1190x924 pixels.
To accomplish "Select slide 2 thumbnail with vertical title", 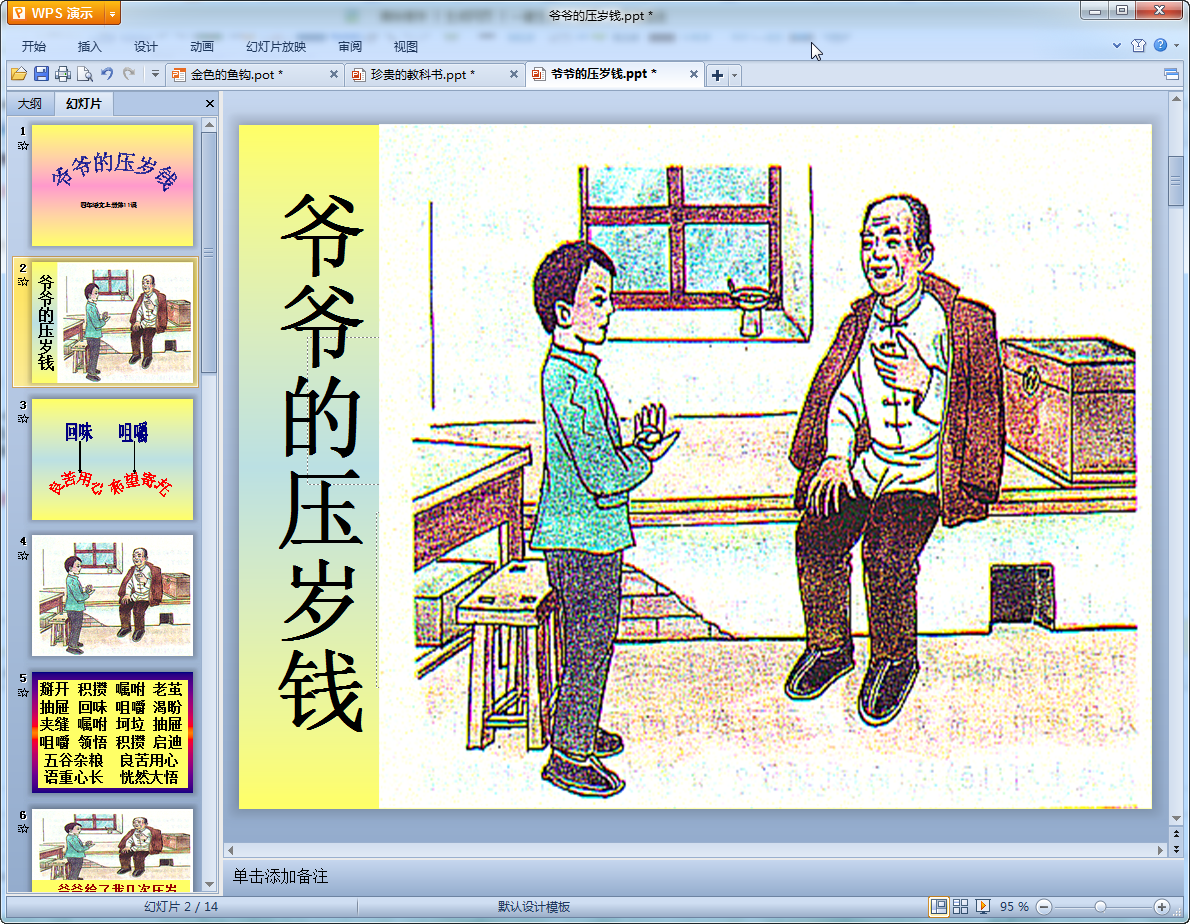I will coord(112,322).
